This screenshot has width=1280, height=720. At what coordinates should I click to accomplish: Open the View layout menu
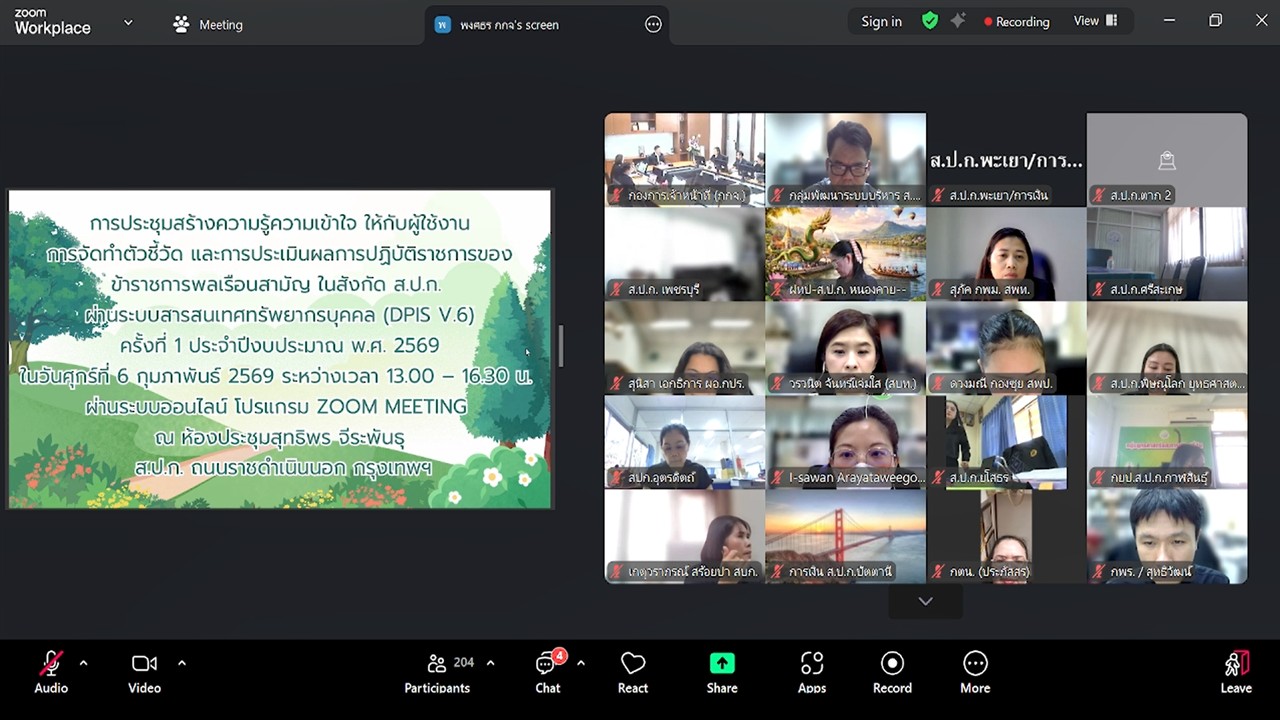tap(1095, 21)
